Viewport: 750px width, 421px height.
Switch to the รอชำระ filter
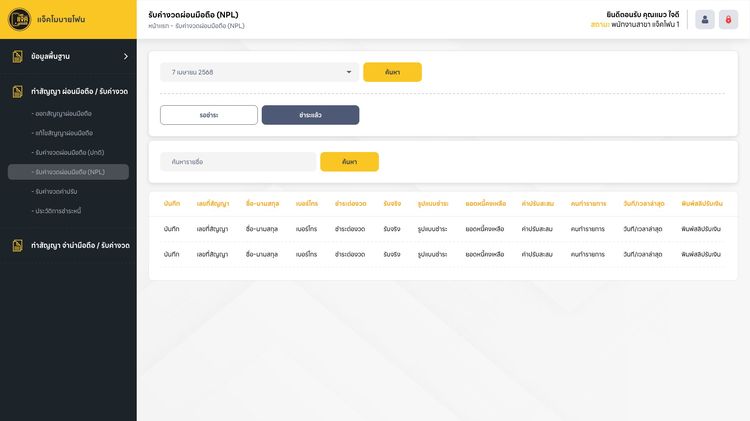[x=209, y=115]
